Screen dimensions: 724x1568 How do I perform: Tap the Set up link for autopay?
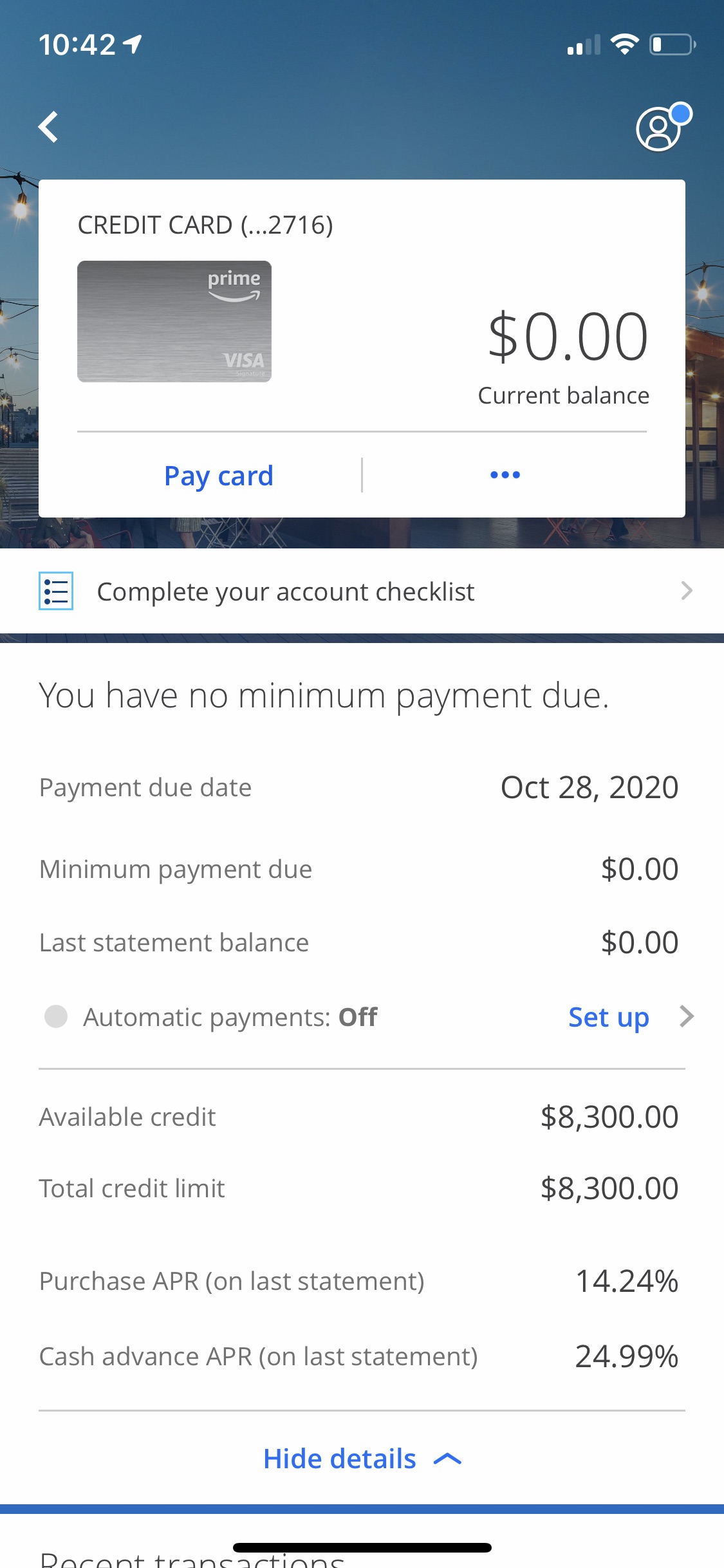click(609, 1017)
